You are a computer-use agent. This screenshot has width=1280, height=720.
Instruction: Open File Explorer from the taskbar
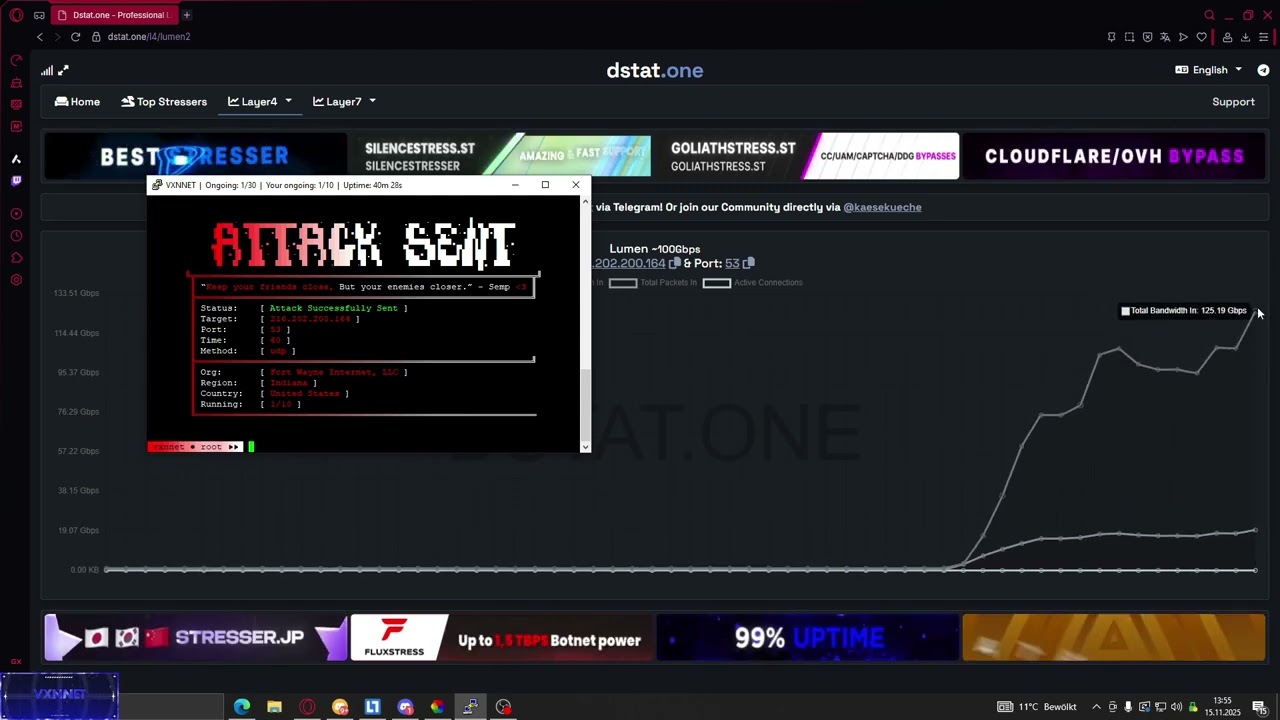click(274, 707)
